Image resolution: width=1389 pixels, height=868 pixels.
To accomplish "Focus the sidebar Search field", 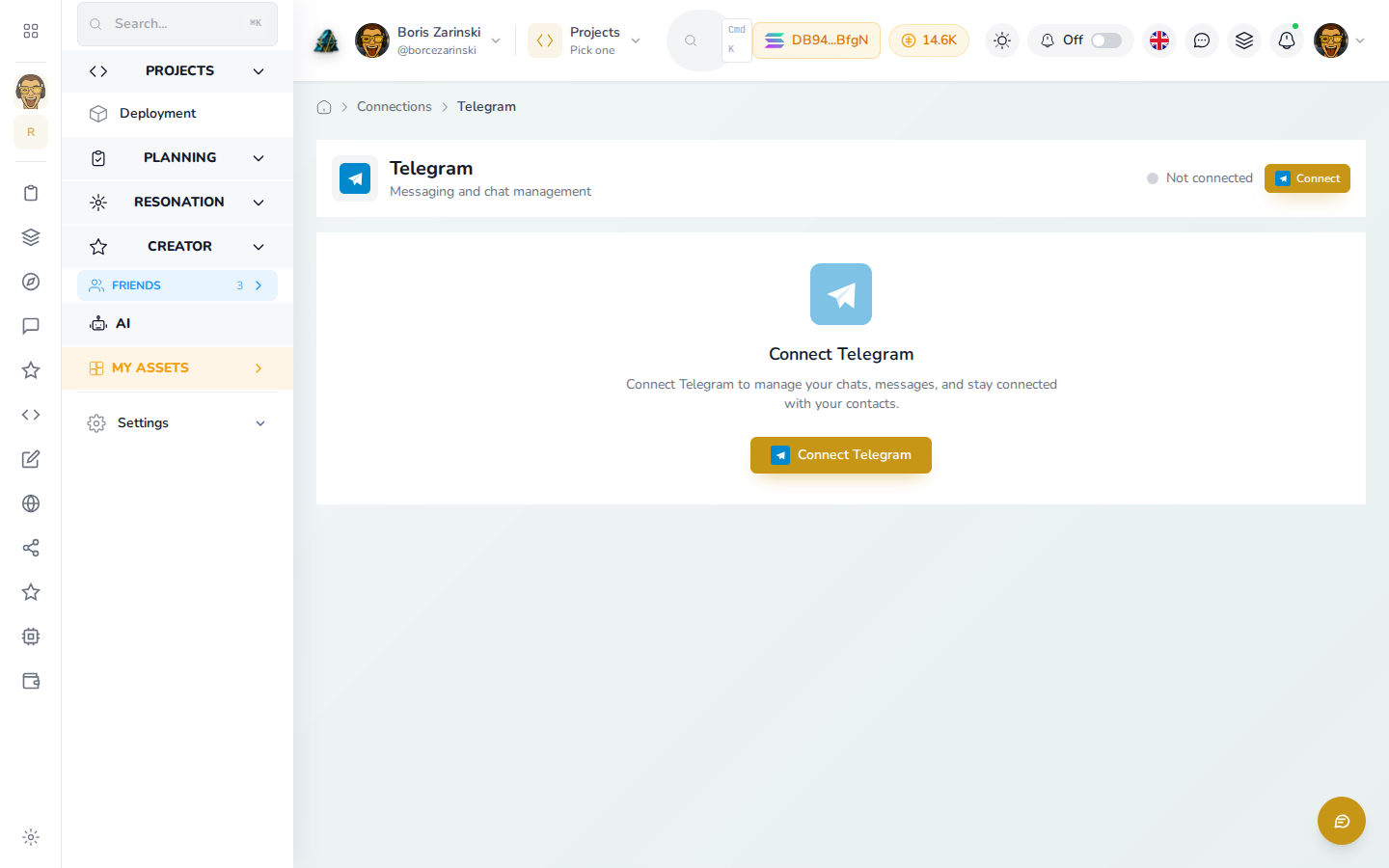I will point(177,23).
